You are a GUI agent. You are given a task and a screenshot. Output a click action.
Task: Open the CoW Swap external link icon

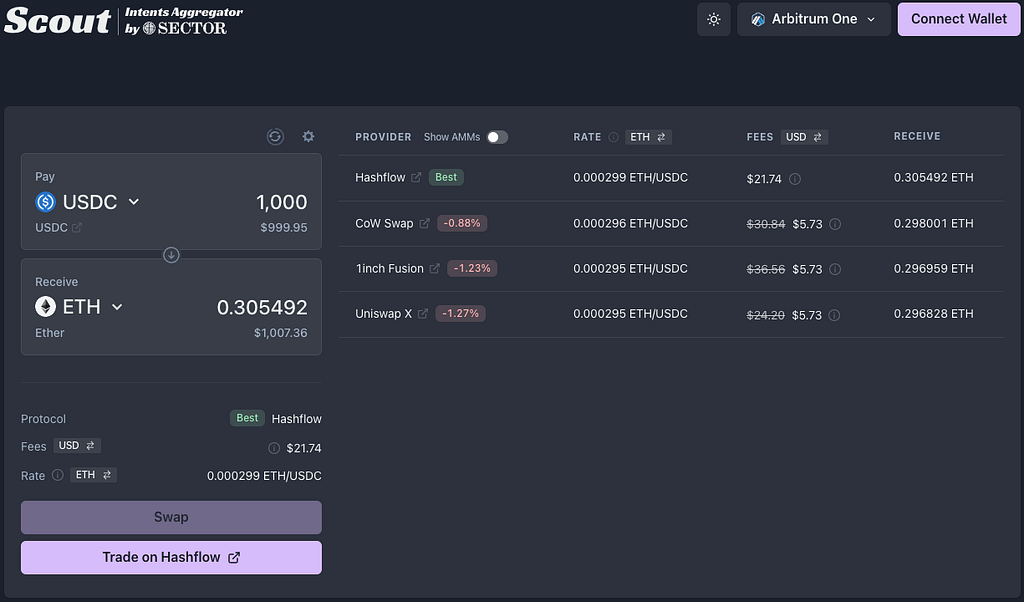424,223
